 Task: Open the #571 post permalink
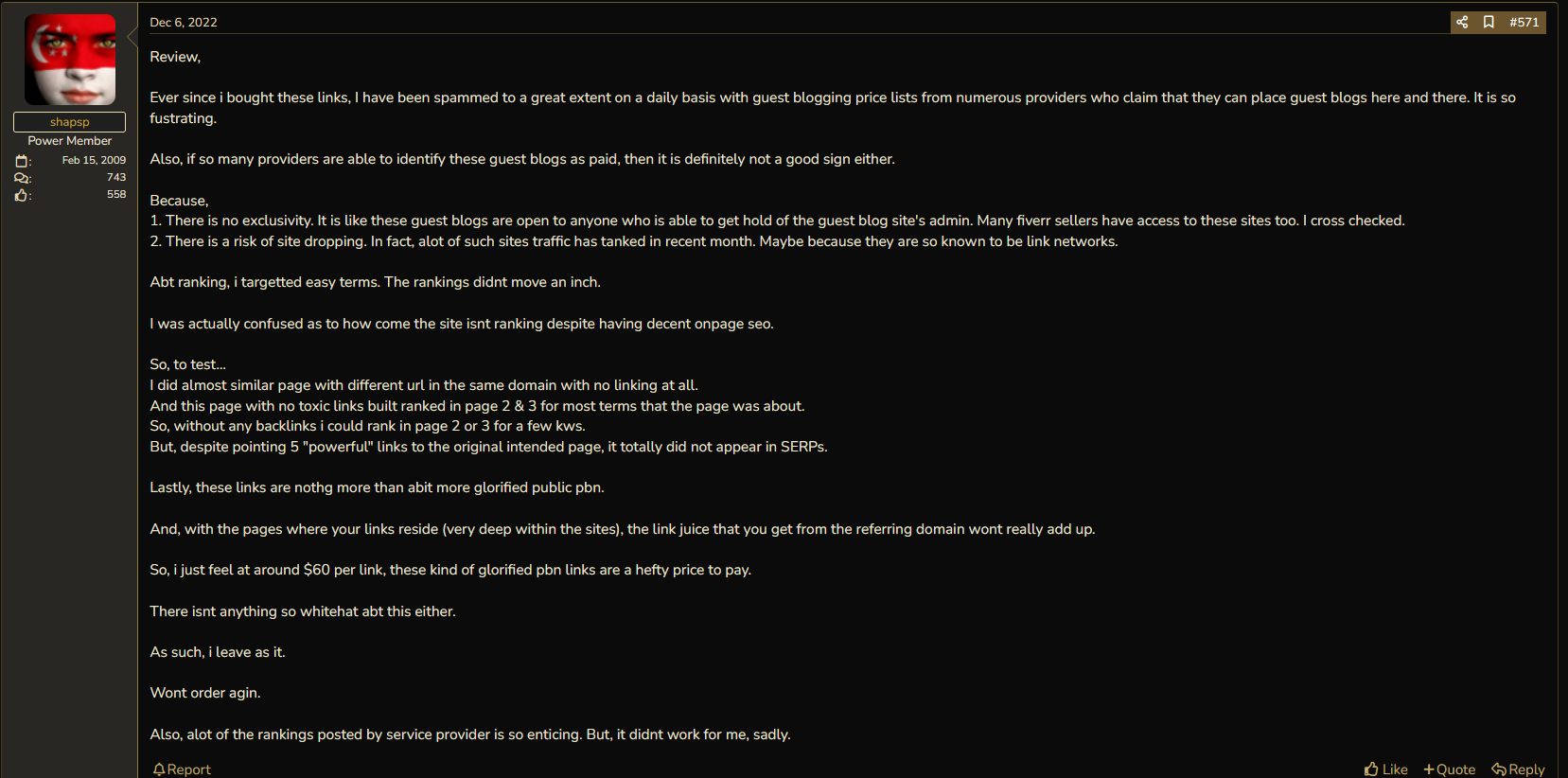pos(1524,22)
